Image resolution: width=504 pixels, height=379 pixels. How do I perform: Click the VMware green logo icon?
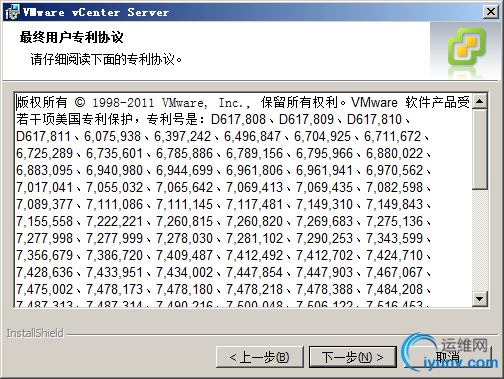tap(466, 47)
